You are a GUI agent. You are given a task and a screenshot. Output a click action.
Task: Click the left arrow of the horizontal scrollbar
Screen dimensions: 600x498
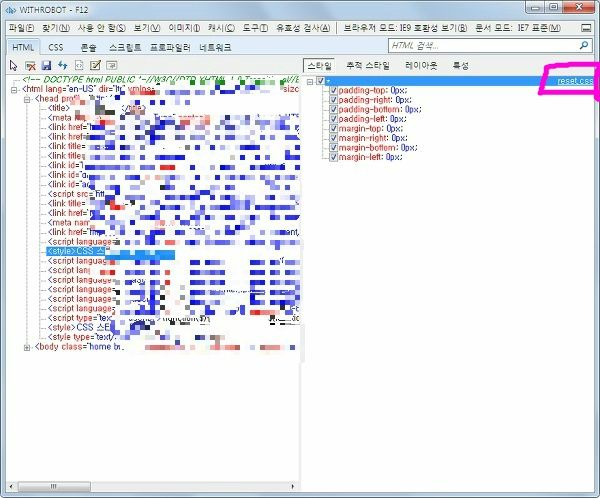11,487
